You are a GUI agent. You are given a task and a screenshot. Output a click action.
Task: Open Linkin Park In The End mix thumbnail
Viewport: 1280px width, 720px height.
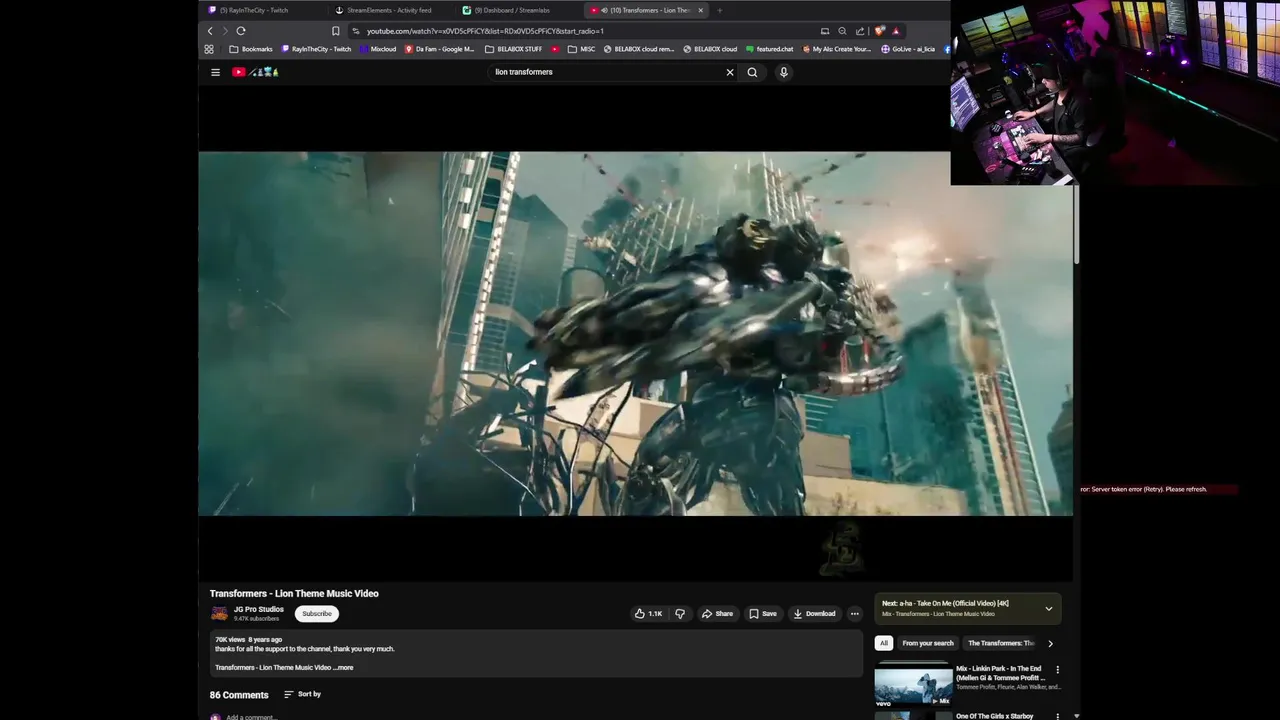[914, 685]
